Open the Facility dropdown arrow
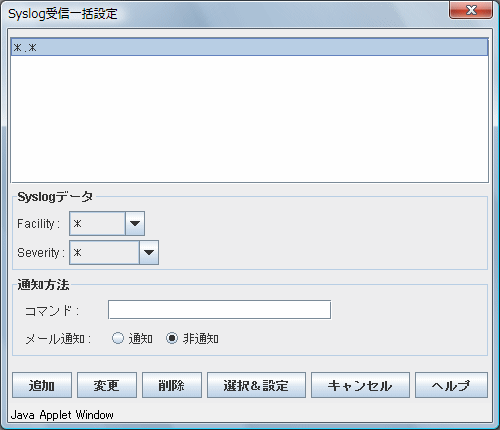500x430 pixels. pyautogui.click(x=135, y=223)
